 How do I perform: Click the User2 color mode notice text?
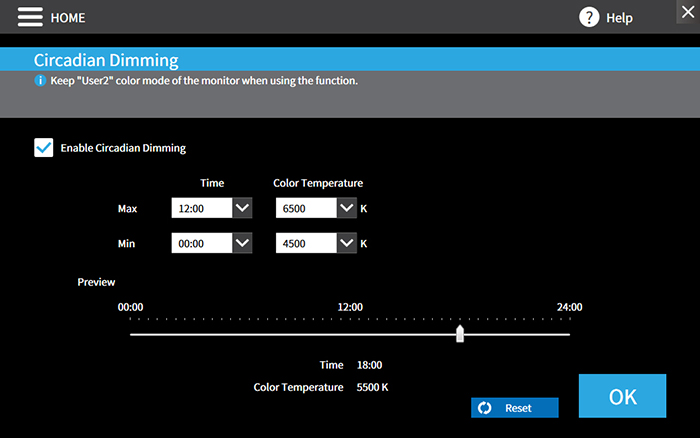[x=204, y=80]
